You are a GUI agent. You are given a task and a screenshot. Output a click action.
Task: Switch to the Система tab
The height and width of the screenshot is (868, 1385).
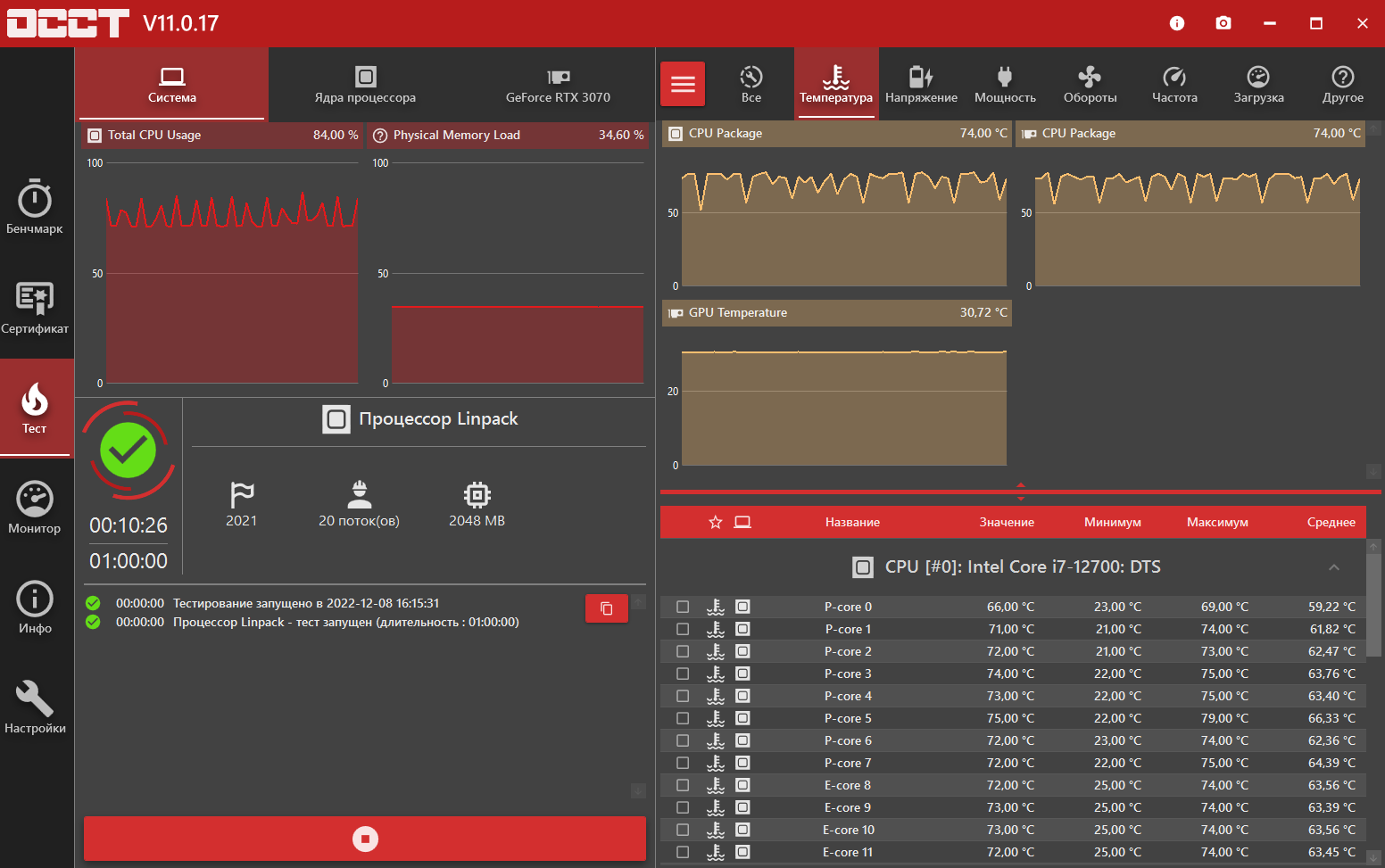pyautogui.click(x=172, y=85)
